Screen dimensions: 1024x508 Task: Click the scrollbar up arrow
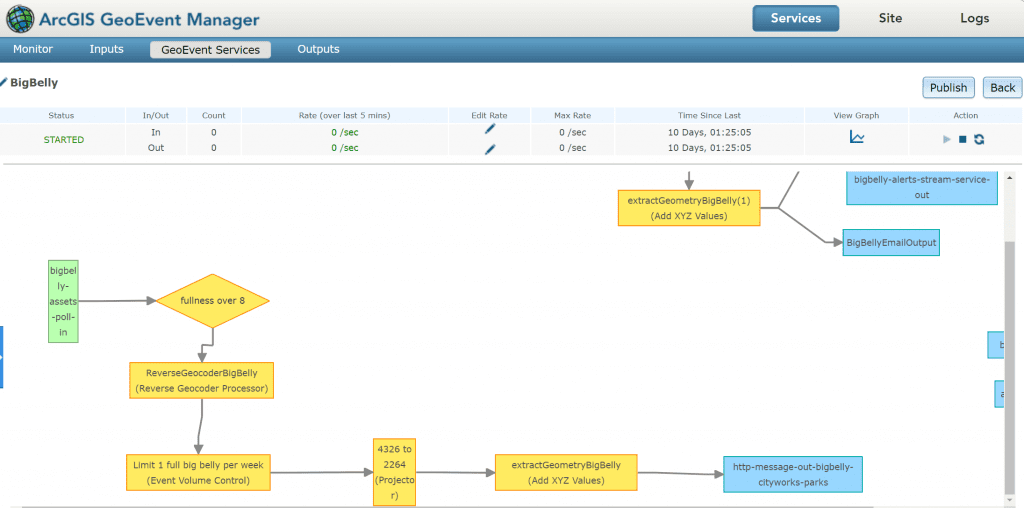click(1010, 178)
